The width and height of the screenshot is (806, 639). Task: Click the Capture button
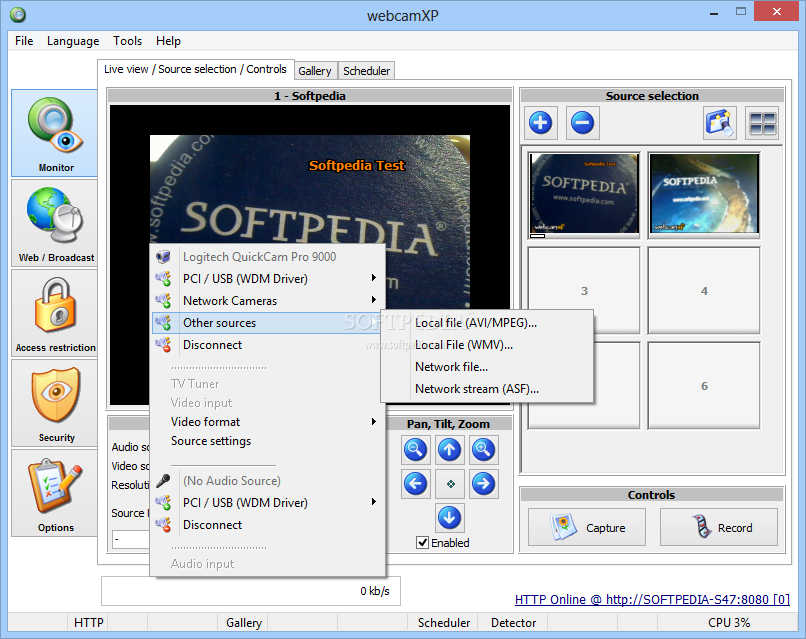[x=587, y=527]
